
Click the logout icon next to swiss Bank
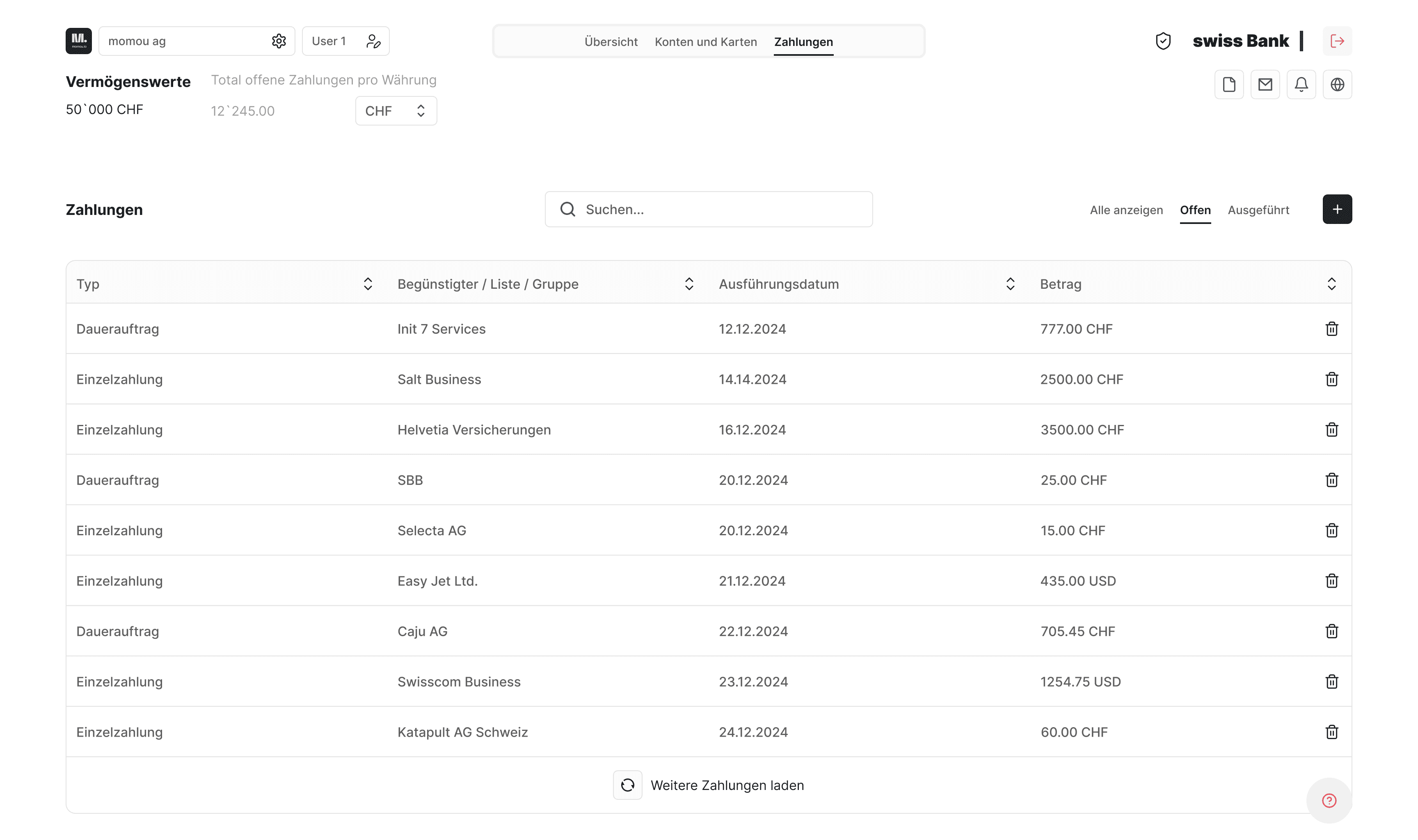point(1336,41)
